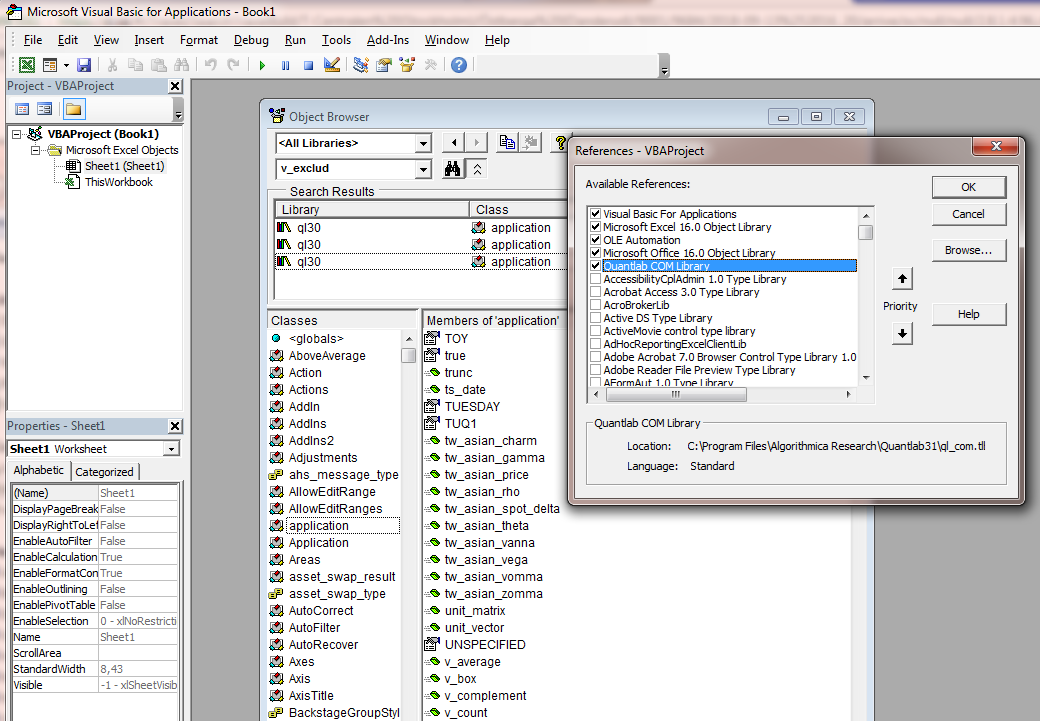Open dropdown arrow beside Insert UserForm icon
This screenshot has height=721, width=1040.
point(66,65)
